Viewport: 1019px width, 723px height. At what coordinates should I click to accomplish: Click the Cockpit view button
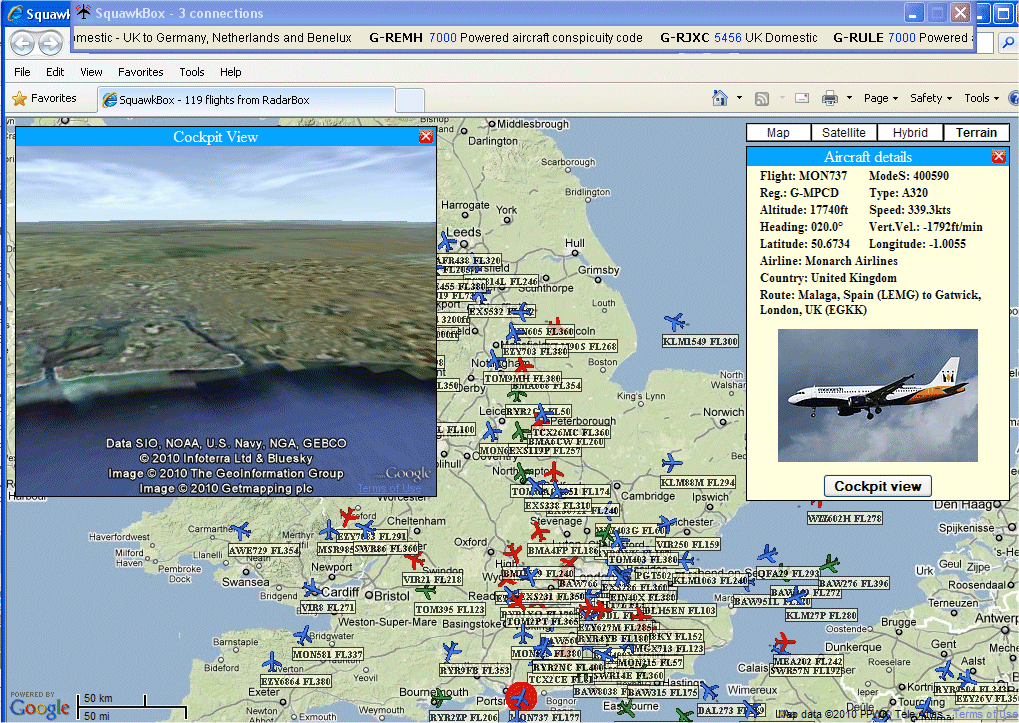(877, 486)
